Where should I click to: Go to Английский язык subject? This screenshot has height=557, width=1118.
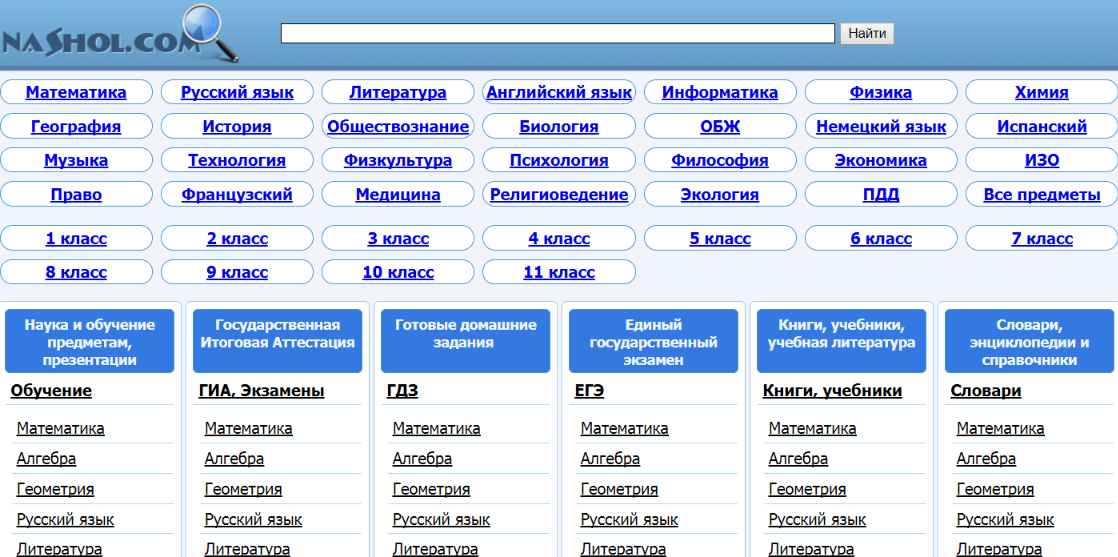(x=559, y=92)
